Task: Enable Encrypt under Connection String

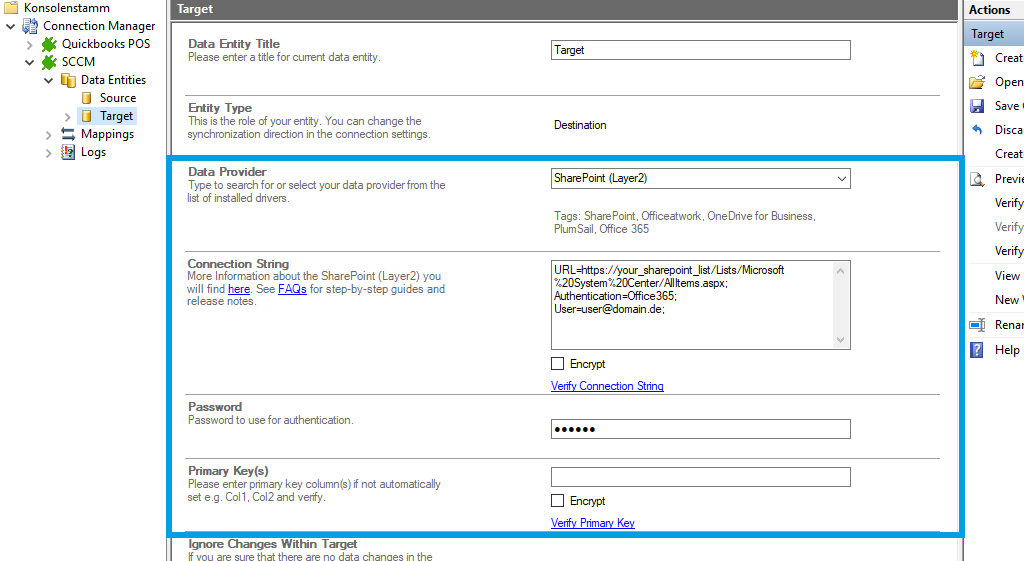Action: [558, 364]
